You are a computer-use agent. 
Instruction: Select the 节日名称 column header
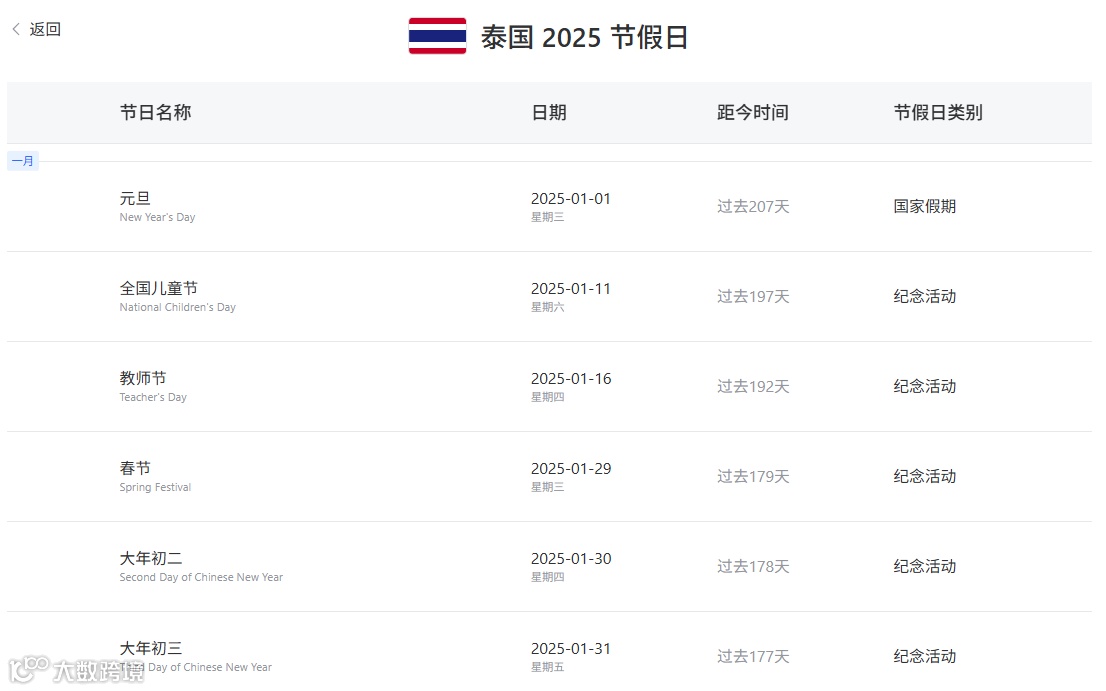click(x=155, y=112)
